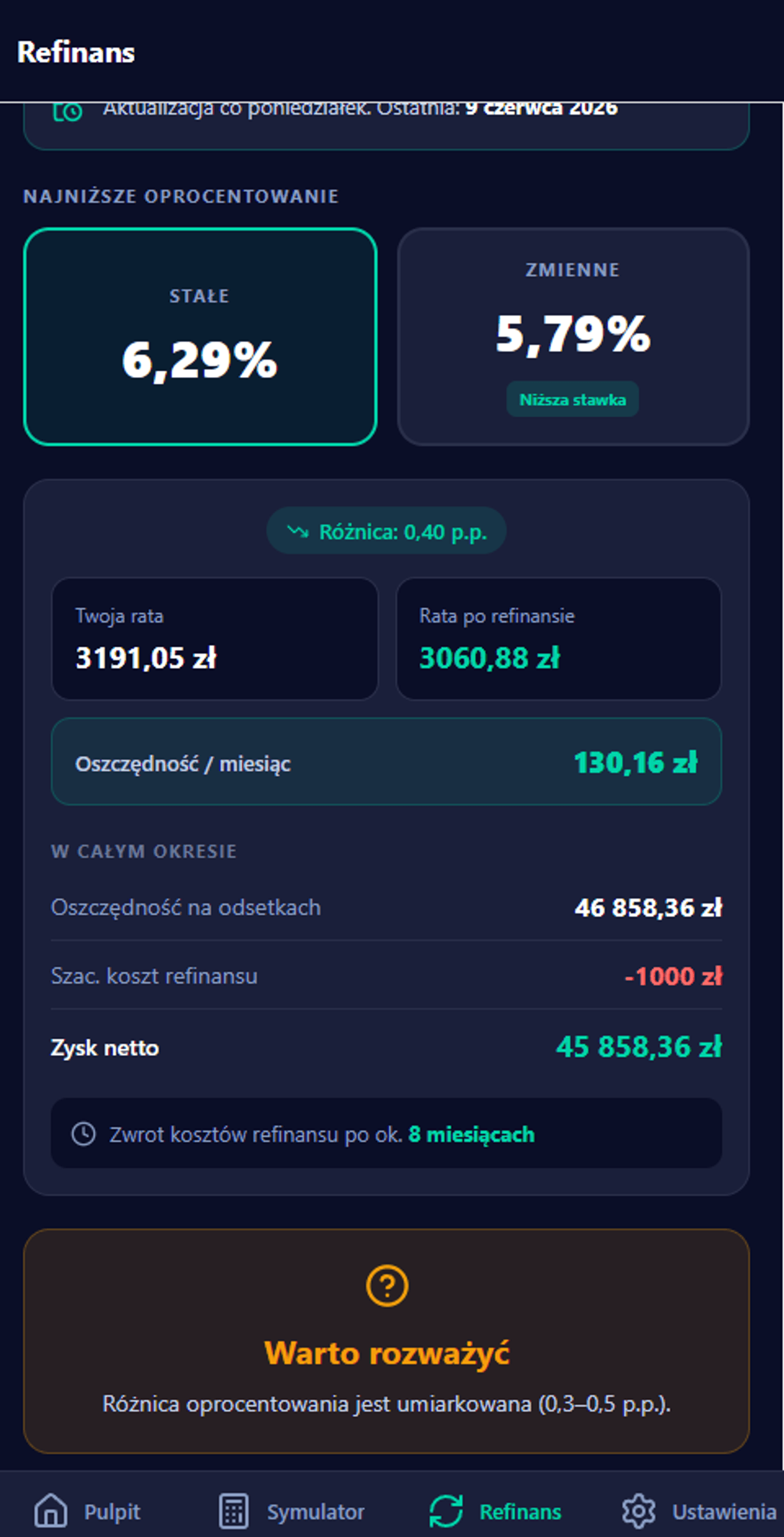This screenshot has width=784, height=1537.
Task: Open the Symulator calculator icon
Action: [234, 1511]
